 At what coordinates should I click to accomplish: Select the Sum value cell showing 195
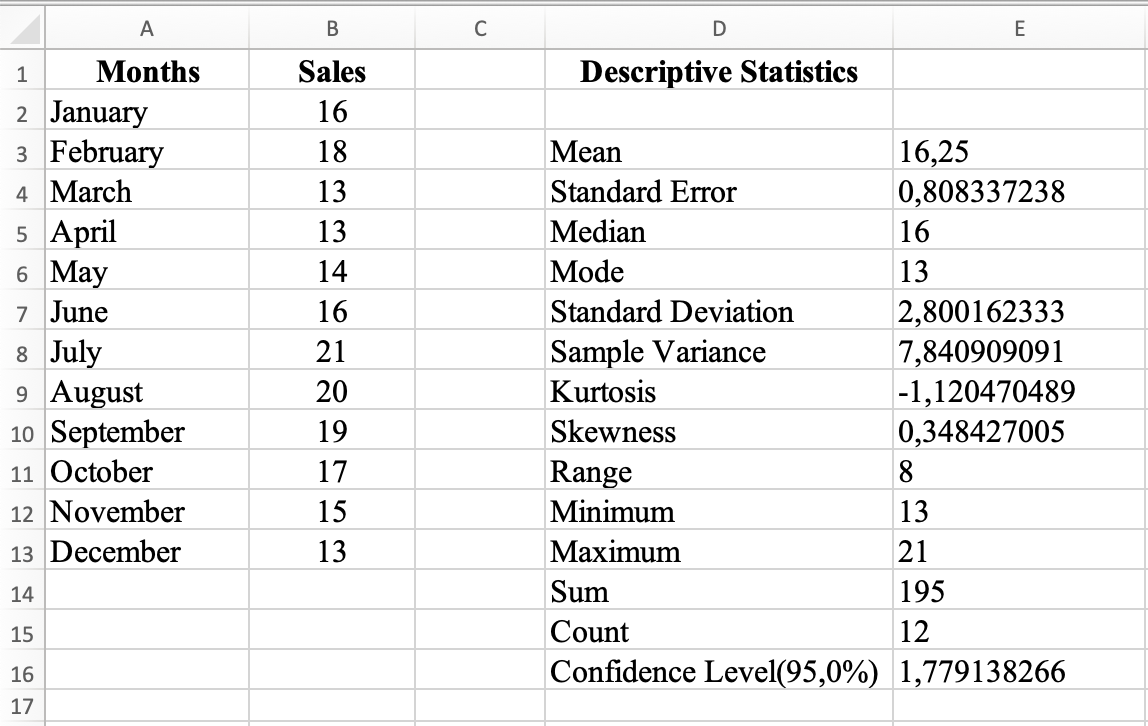coord(1020,591)
